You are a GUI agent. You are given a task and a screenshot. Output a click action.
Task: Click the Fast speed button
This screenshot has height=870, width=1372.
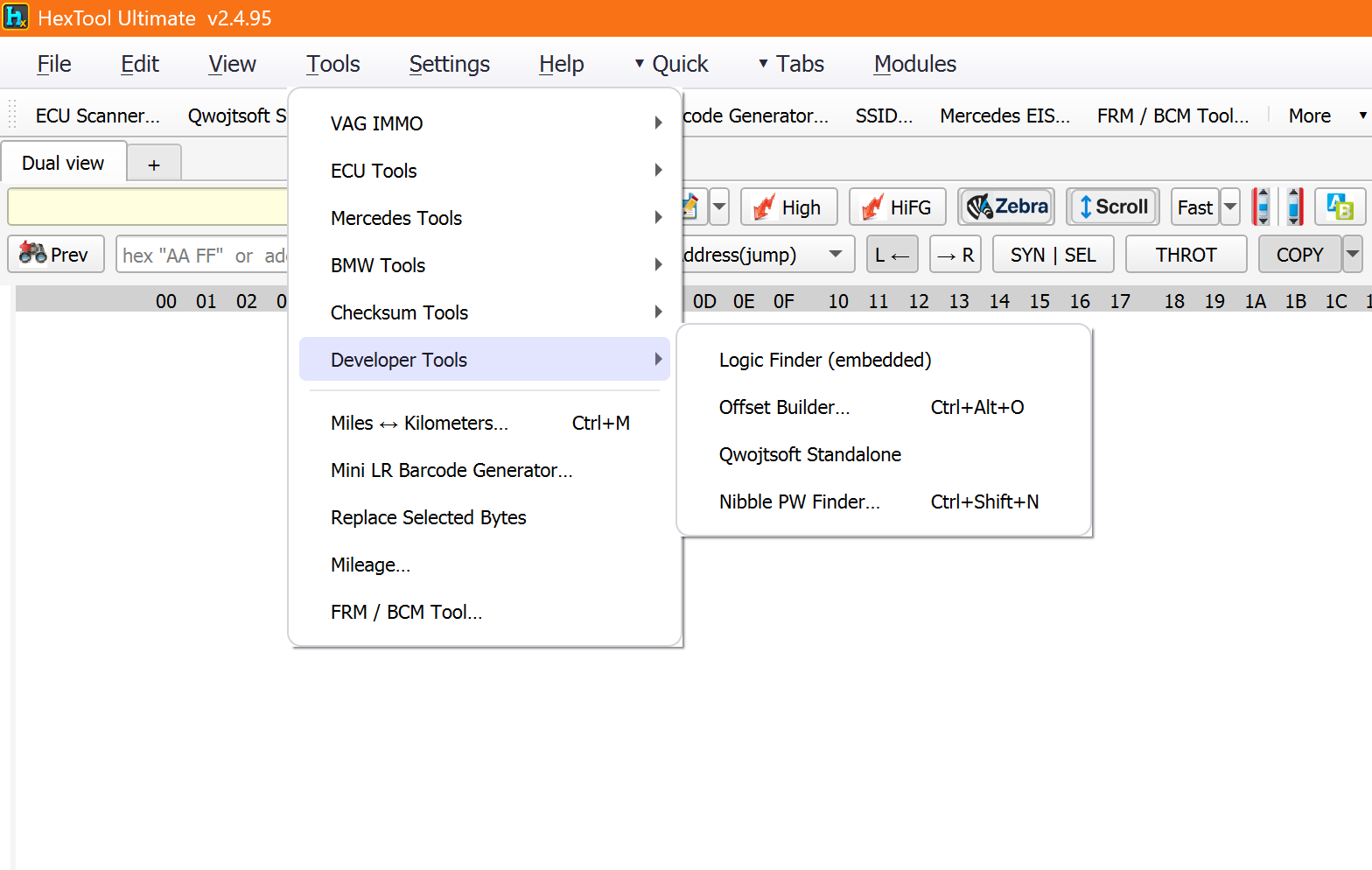(1195, 207)
